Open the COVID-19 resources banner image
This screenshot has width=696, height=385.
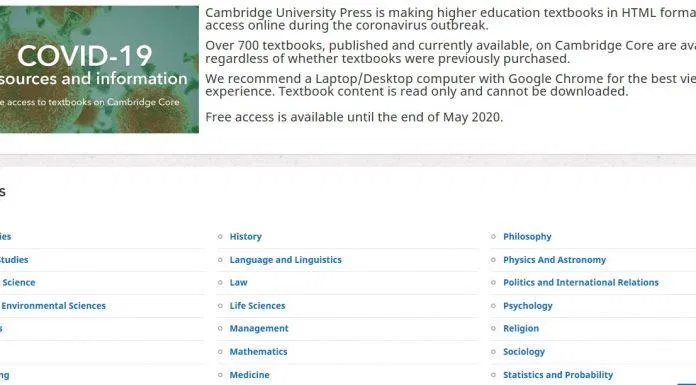99,69
